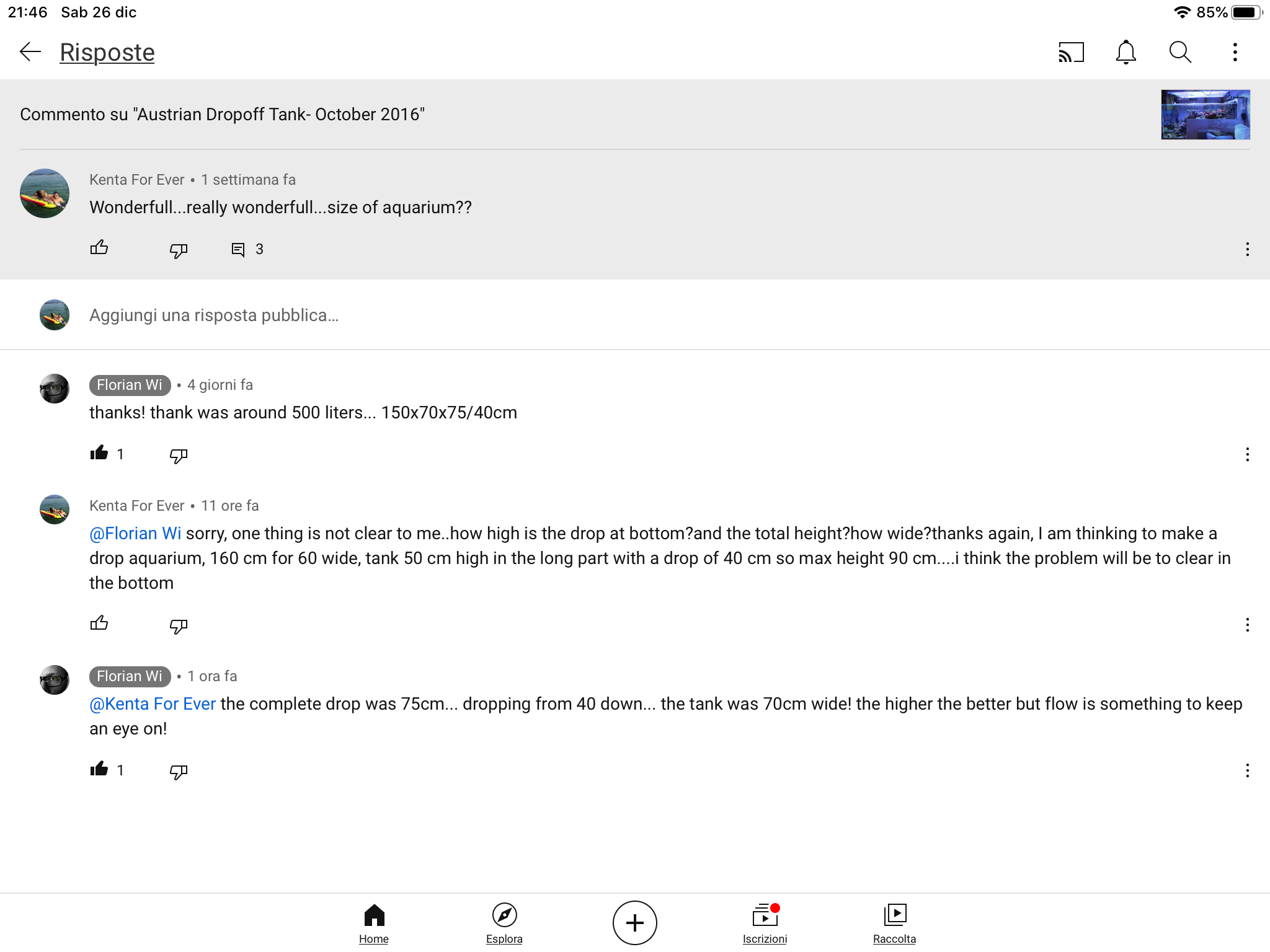Viewport: 1270px width, 952px height.
Task: Tap the search magnifier icon
Action: click(1180, 52)
